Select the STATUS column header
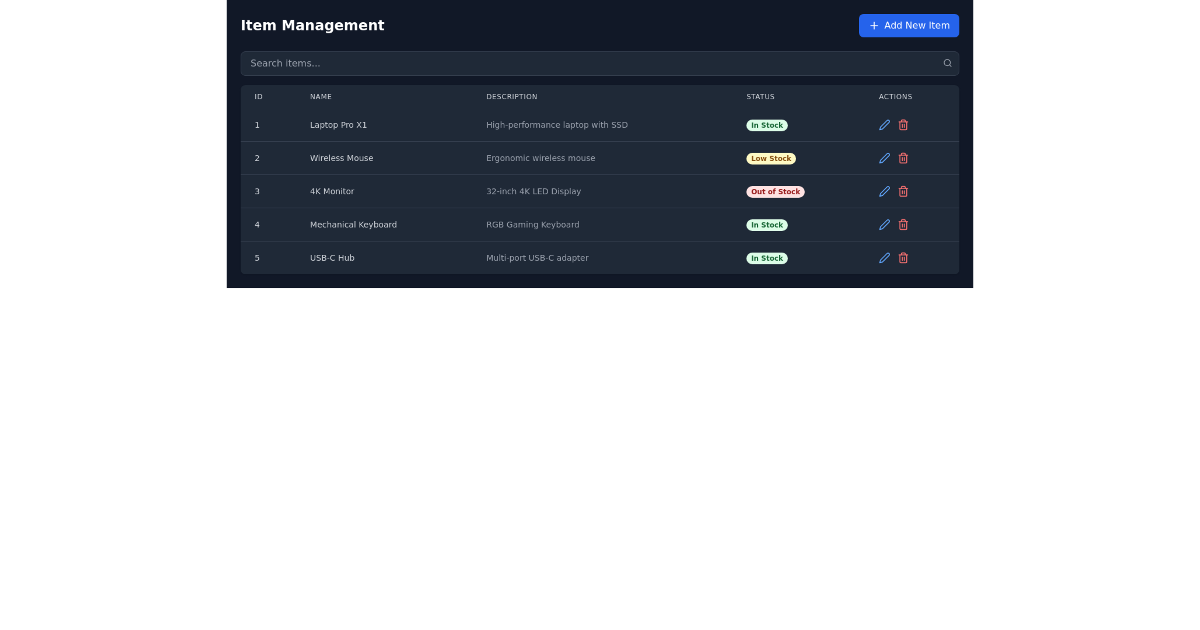The width and height of the screenshot is (1200, 630). [x=760, y=96]
